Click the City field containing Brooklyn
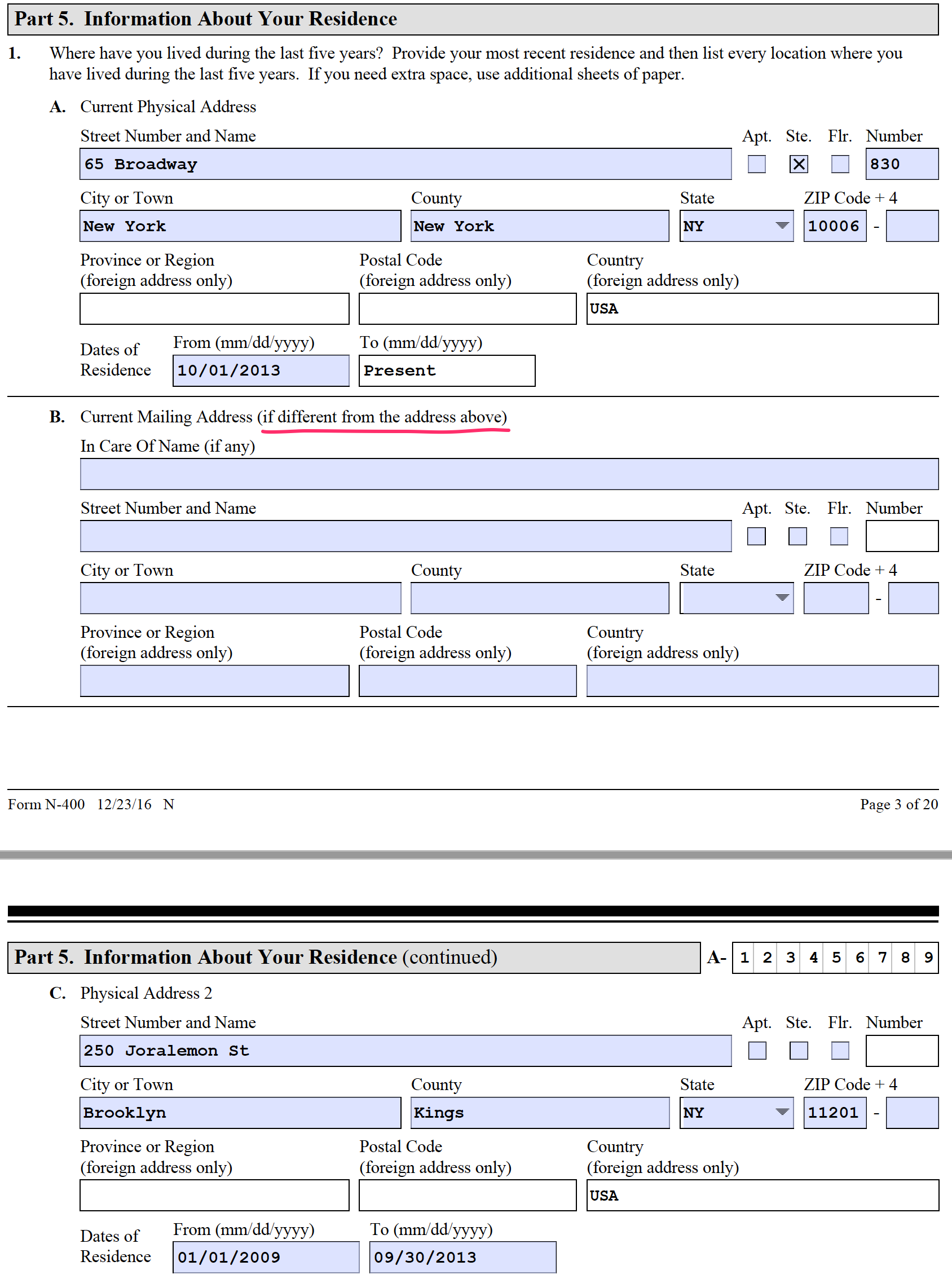This screenshot has width=952, height=1279. tap(240, 1113)
